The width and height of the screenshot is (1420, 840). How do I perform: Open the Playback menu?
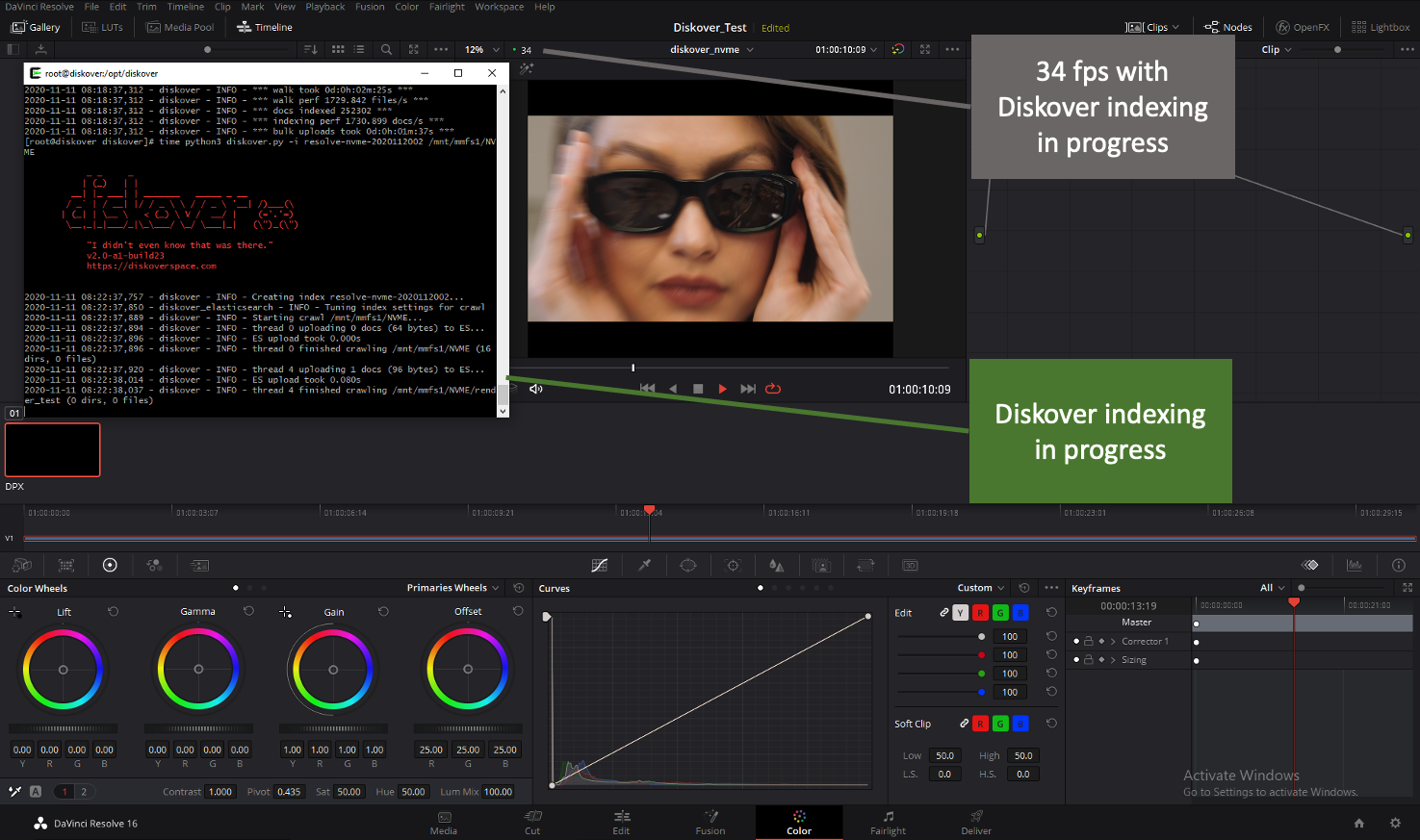pos(325,7)
